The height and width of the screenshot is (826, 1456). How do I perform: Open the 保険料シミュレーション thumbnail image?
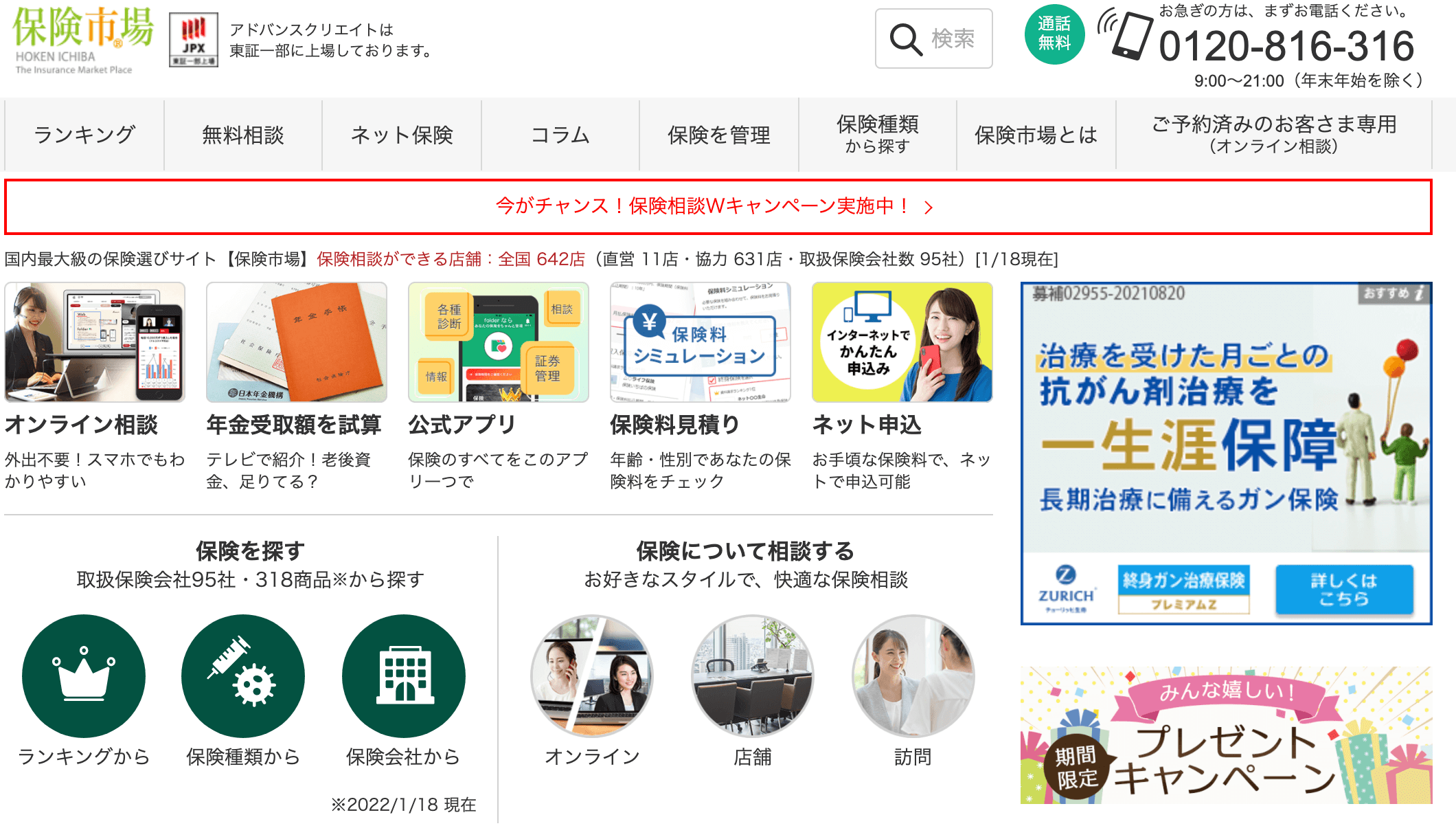coord(701,342)
